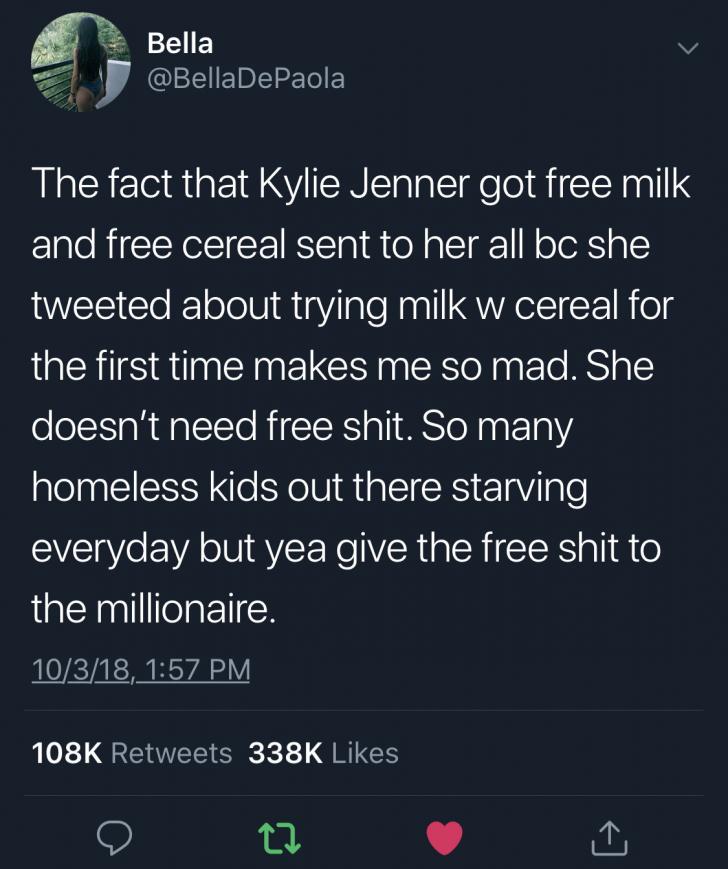Click the 338K like count number

click(283, 753)
